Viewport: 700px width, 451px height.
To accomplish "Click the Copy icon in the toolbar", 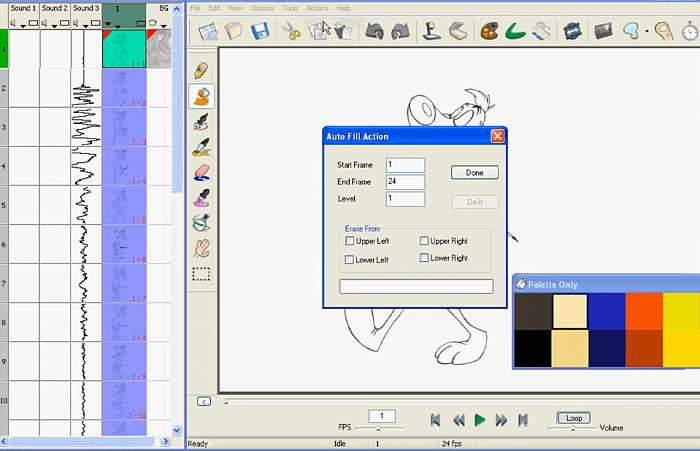I will click(x=317, y=31).
